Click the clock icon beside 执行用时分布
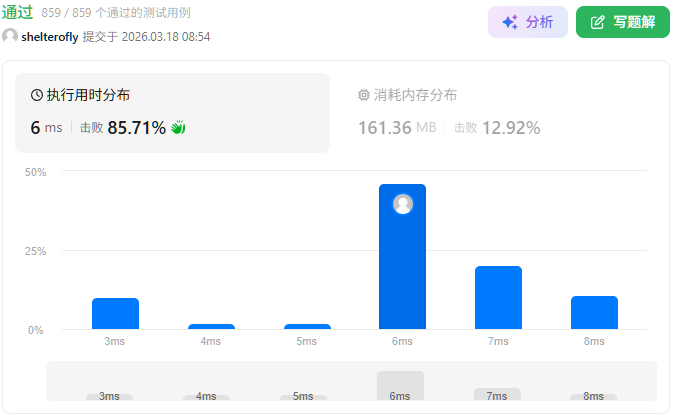676x419 pixels. pyautogui.click(x=37, y=96)
